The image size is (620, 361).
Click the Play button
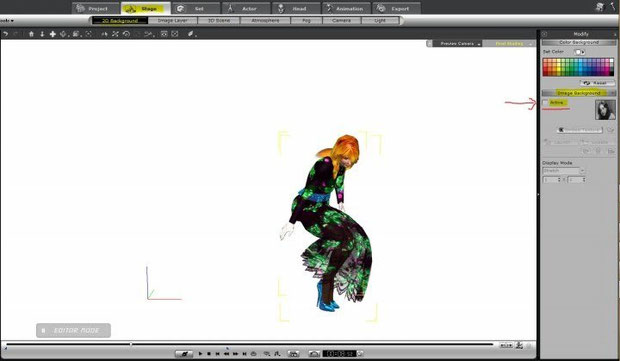tap(200, 353)
